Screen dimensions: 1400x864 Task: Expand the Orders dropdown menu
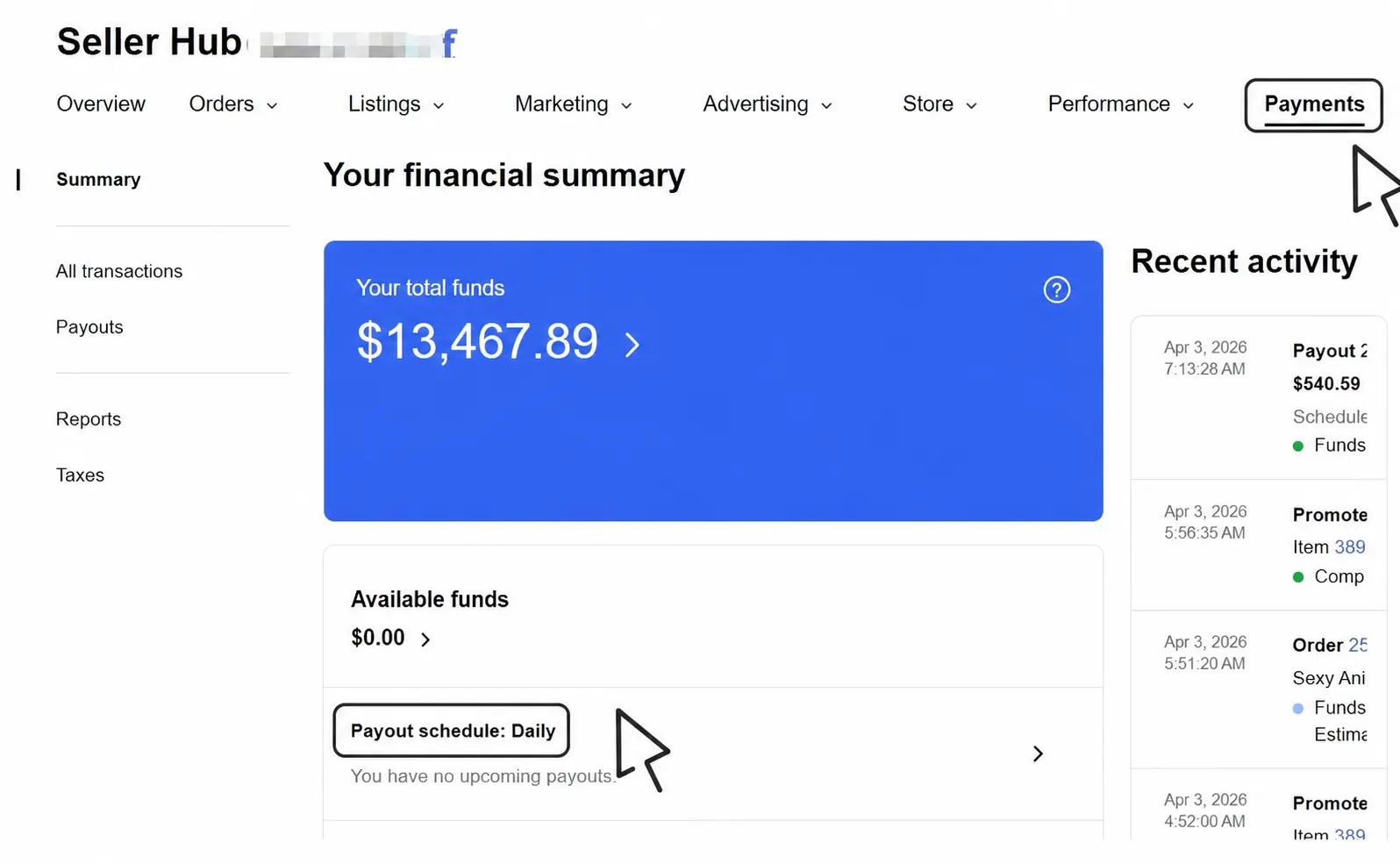tap(233, 104)
